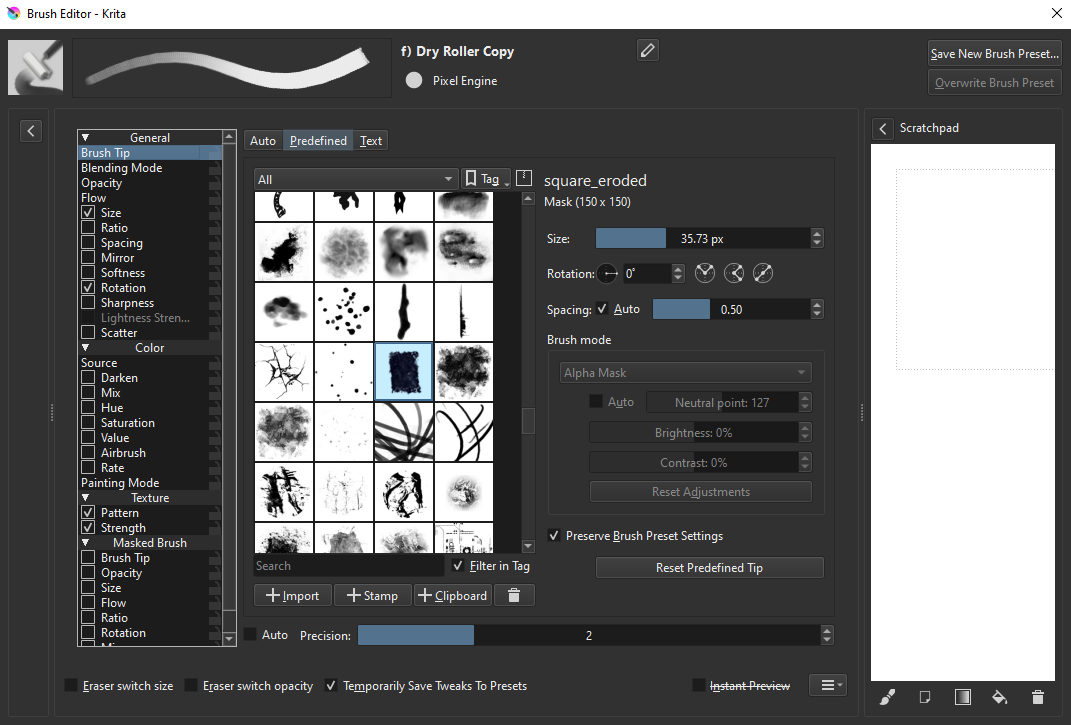1071x725 pixels.
Task: Switch to the Text brush tab
Action: click(x=371, y=141)
